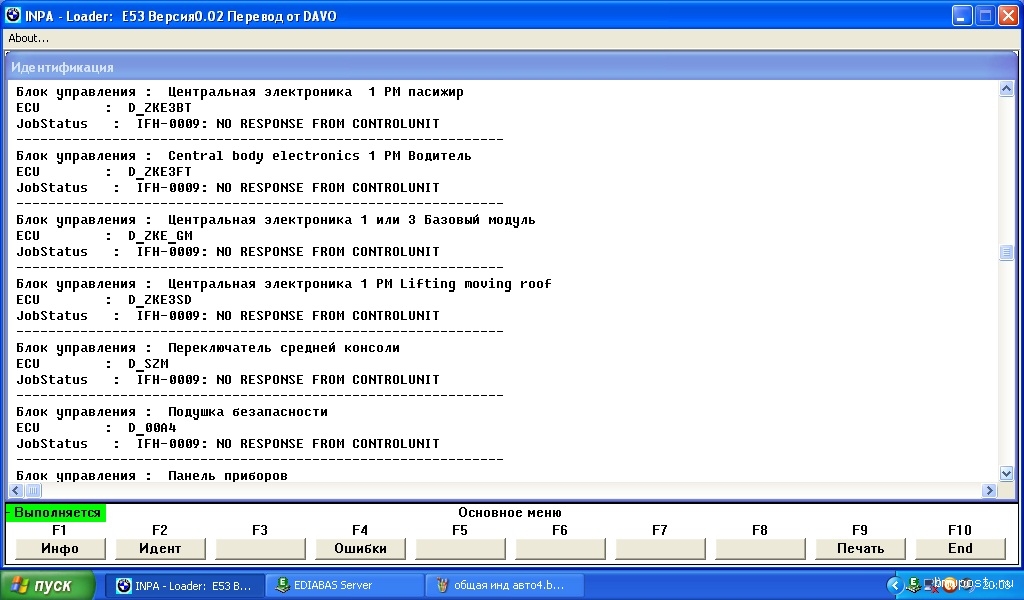
Task: Maximize the INPA Loader window
Action: [984, 15]
